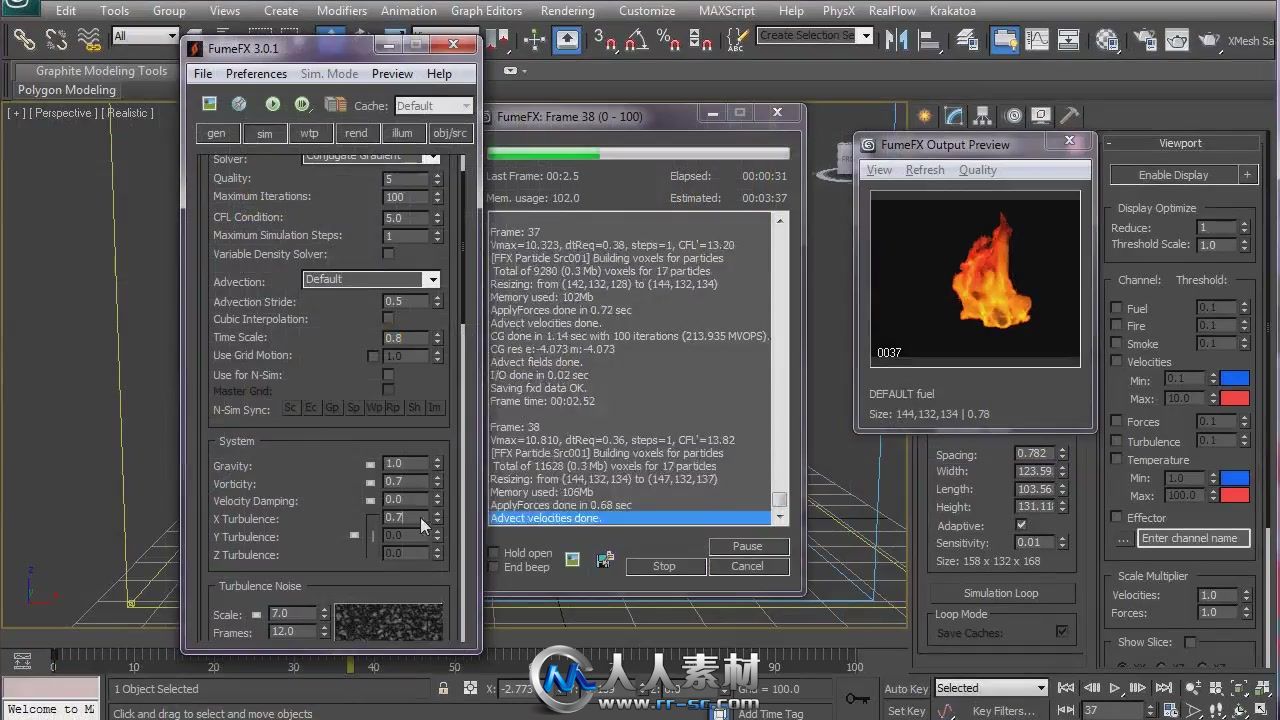Enable the Use for N-Sim checkbox
This screenshot has width=1280, height=720.
[x=388, y=375]
